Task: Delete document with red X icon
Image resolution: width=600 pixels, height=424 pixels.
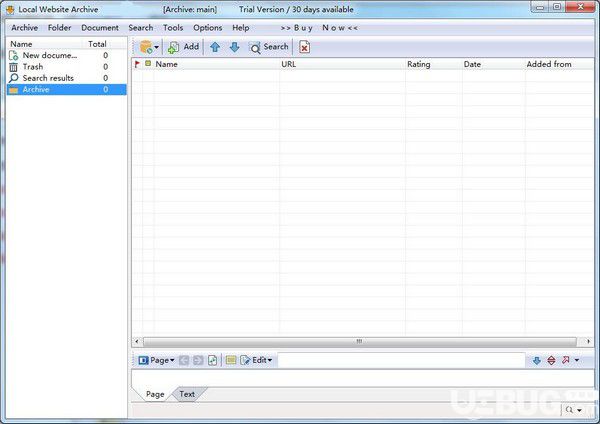Action: [304, 47]
